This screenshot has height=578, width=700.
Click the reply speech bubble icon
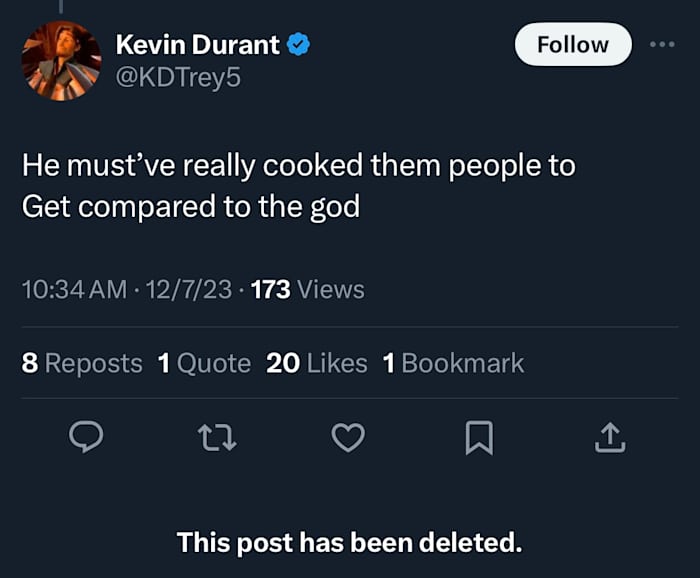pos(86,437)
